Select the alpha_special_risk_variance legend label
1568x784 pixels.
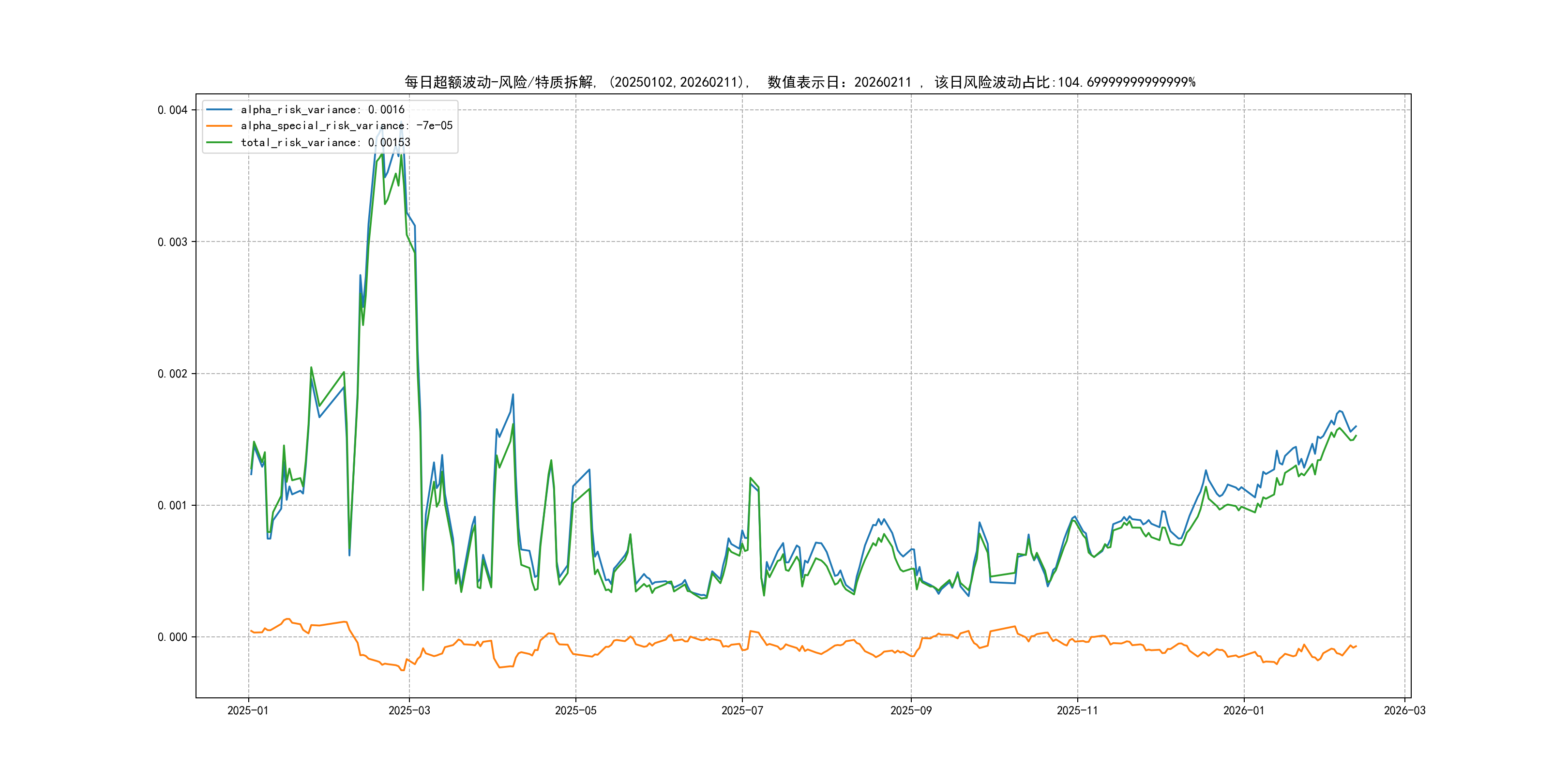pos(347,126)
